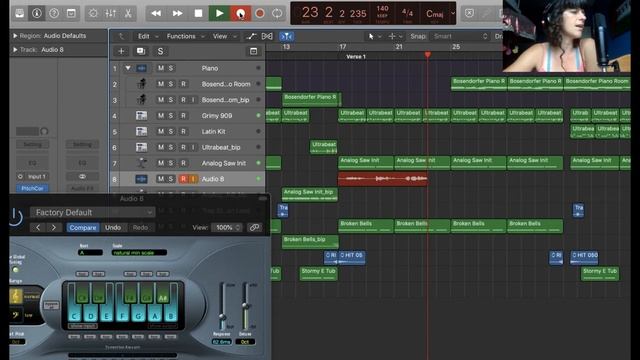Open the secondary crosshair tool menu

tap(395, 36)
